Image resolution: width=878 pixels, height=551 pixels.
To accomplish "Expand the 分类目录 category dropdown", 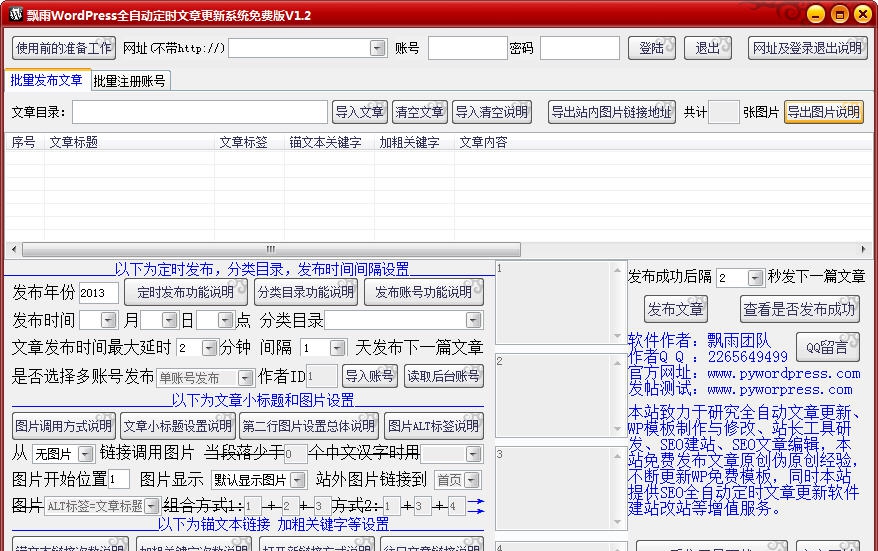I will tap(474, 320).
